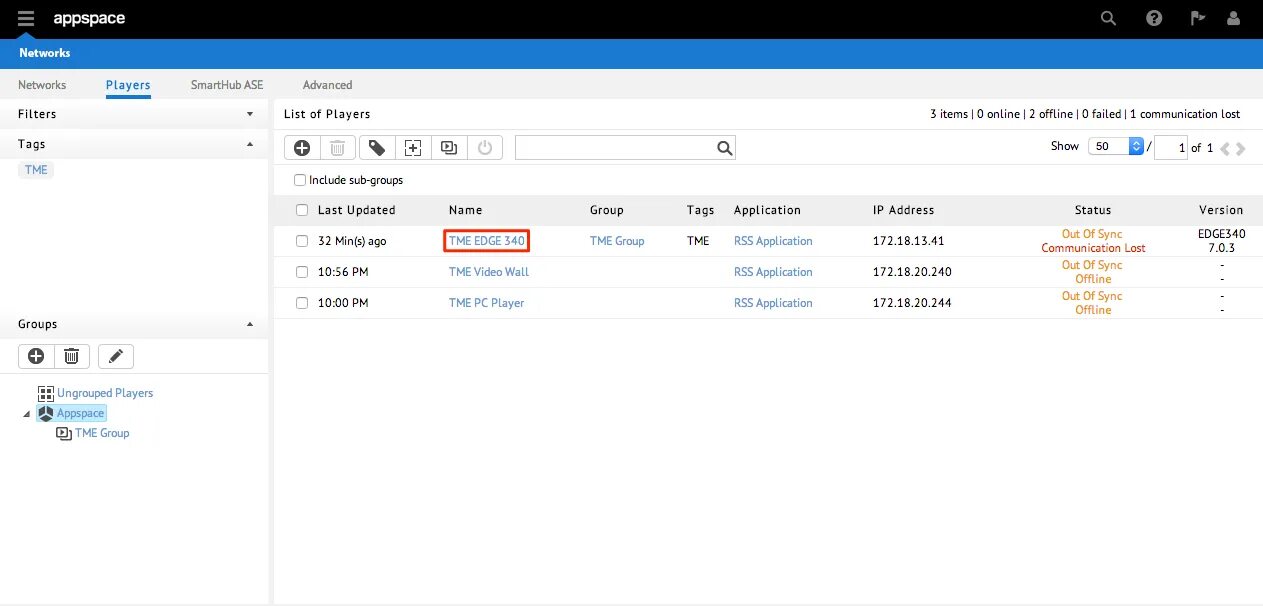Sort by Status column header
1263x606 pixels.
[1093, 210]
